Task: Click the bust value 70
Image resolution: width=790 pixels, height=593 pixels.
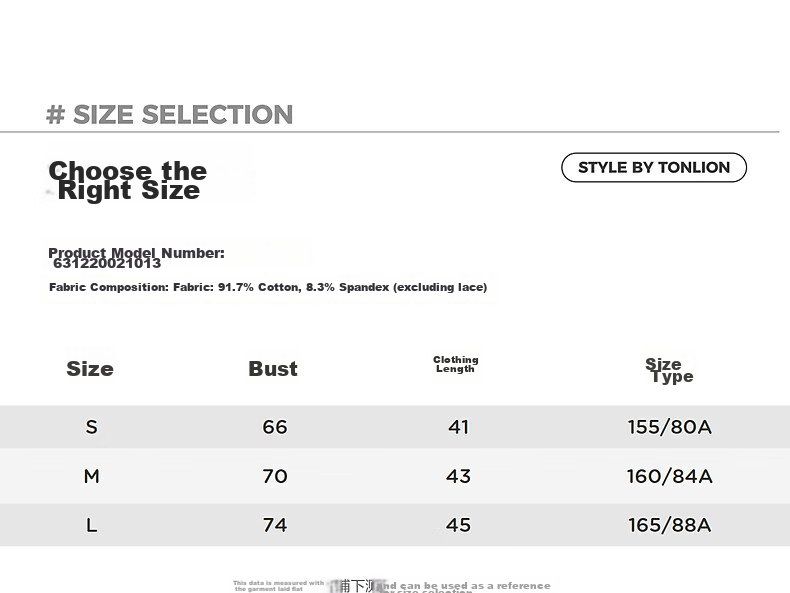Action: coord(275,476)
